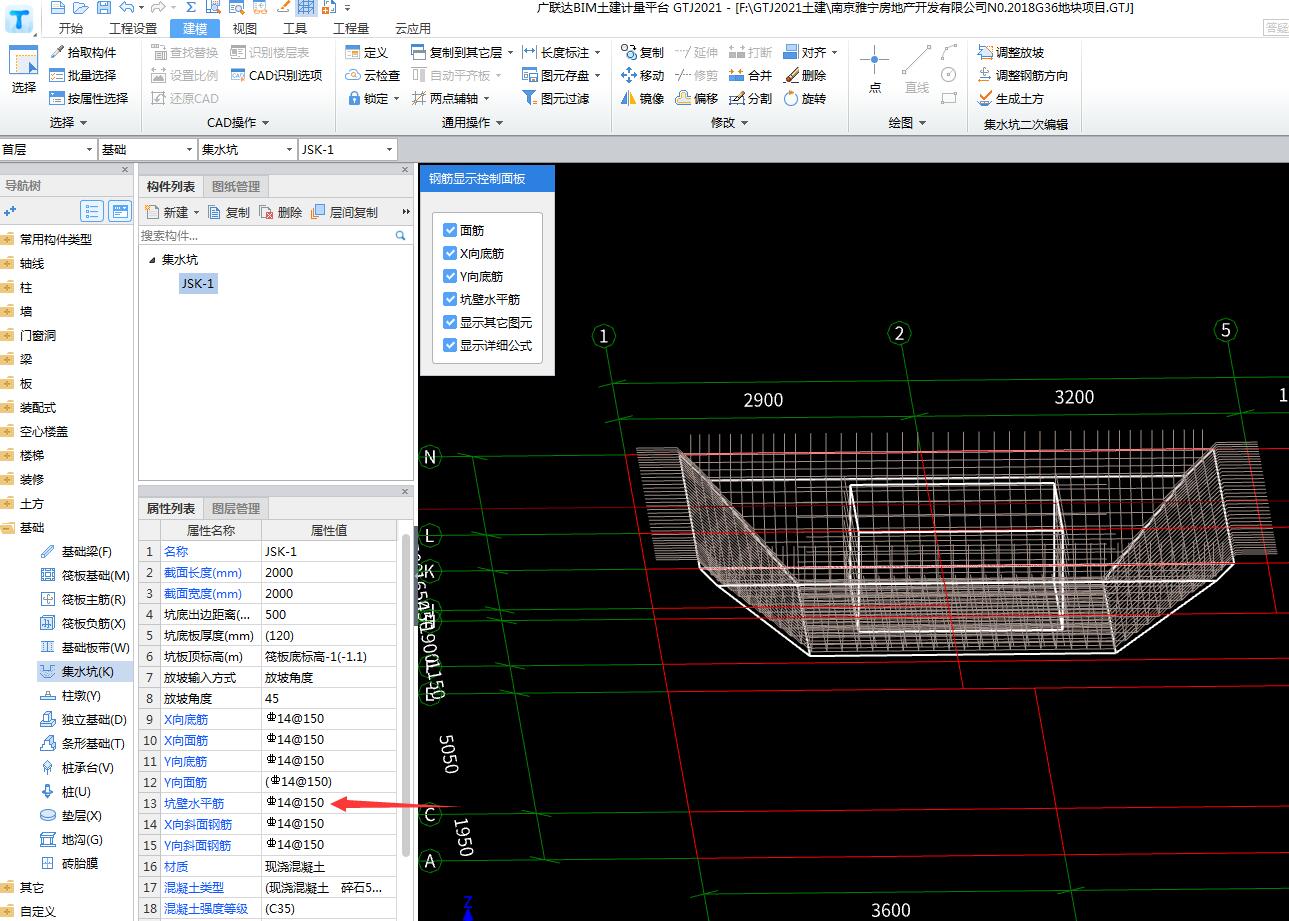Uncheck 显示详细公式
The width and height of the screenshot is (1289, 921).
point(450,345)
